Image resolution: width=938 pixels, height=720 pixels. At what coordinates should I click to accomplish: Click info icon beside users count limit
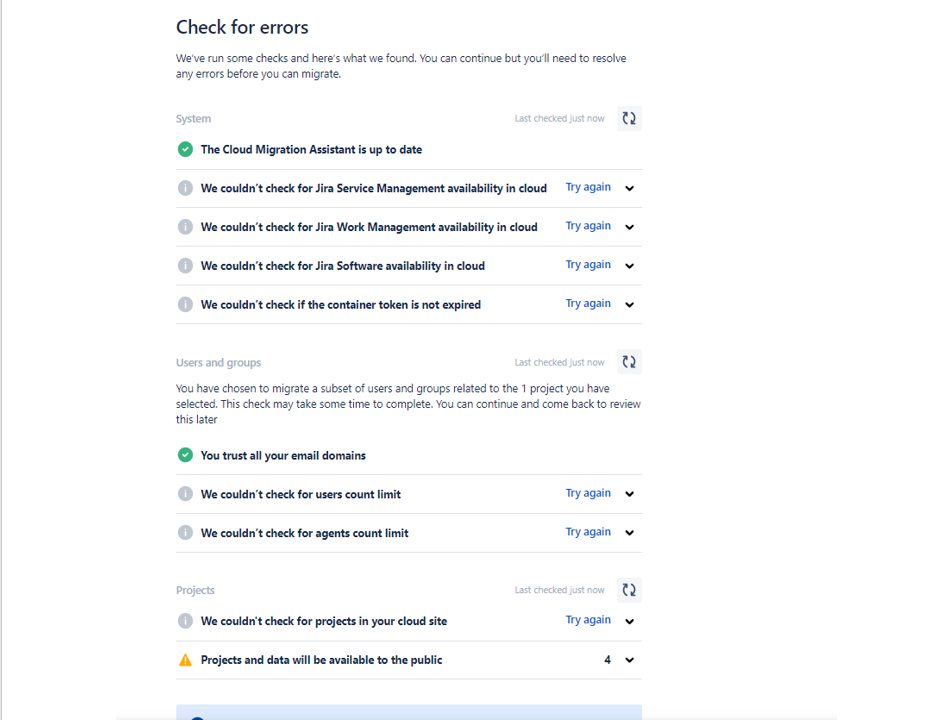pyautogui.click(x=185, y=494)
